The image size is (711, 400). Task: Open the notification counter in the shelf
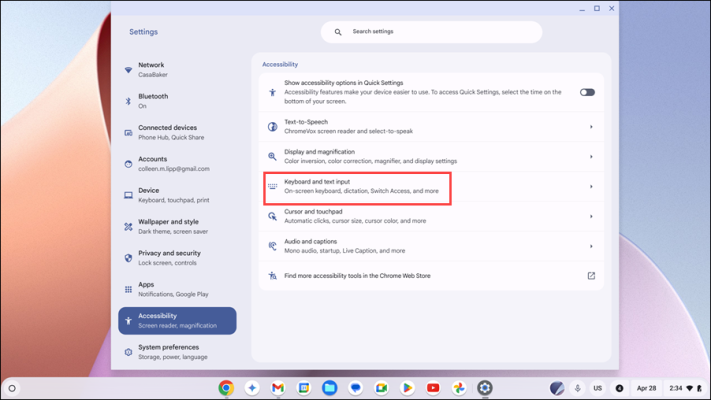click(x=619, y=388)
